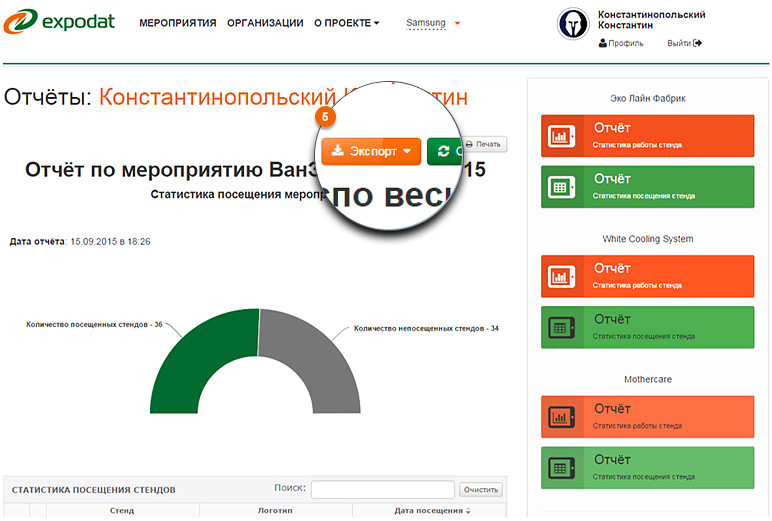
Task: Click СТАТИСТИКА ПОСЕЩЕНИЯ СТЕНДОВ table title
Action: (94, 490)
